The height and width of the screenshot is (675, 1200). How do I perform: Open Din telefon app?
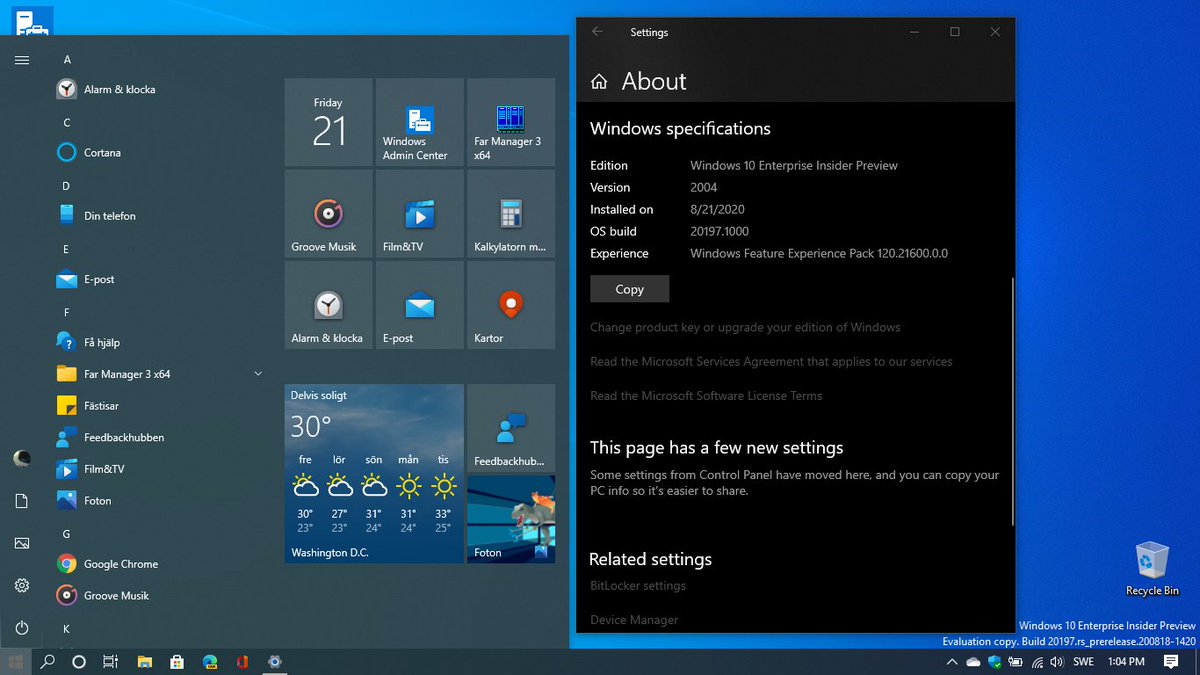pyautogui.click(x=160, y=215)
